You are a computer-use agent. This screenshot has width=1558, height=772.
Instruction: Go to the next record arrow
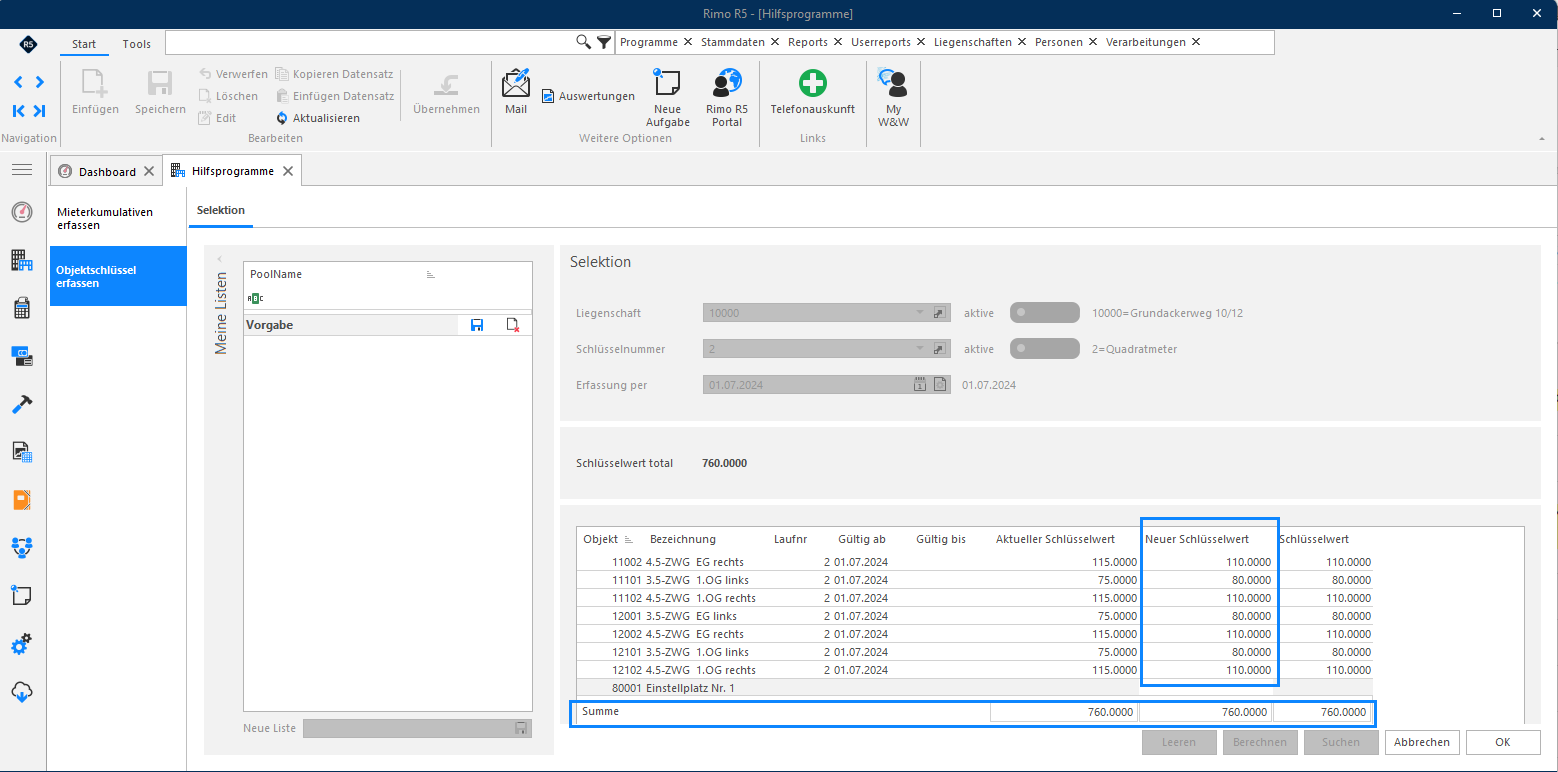click(39, 82)
